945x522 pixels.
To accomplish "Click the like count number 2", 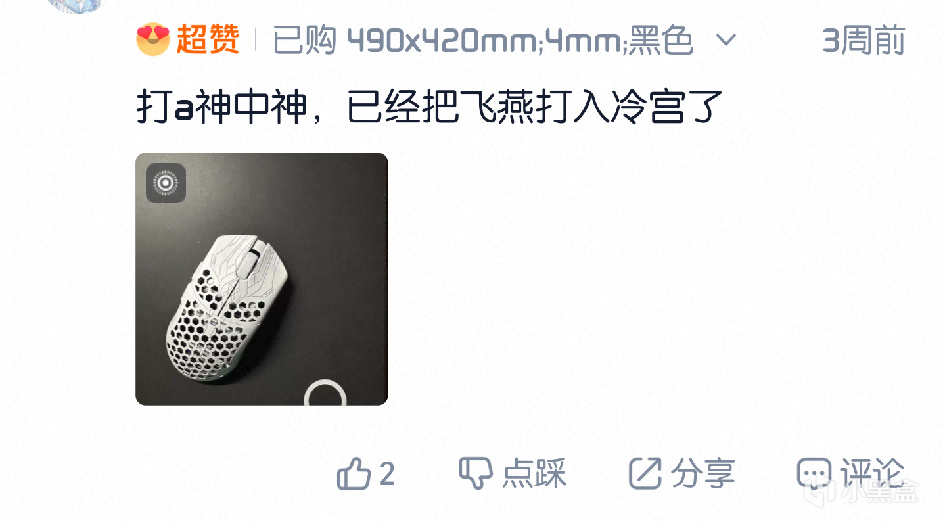I will point(387,474).
